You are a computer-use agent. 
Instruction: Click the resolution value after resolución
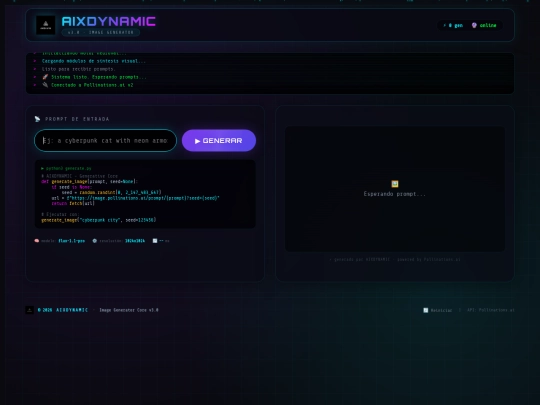135,241
